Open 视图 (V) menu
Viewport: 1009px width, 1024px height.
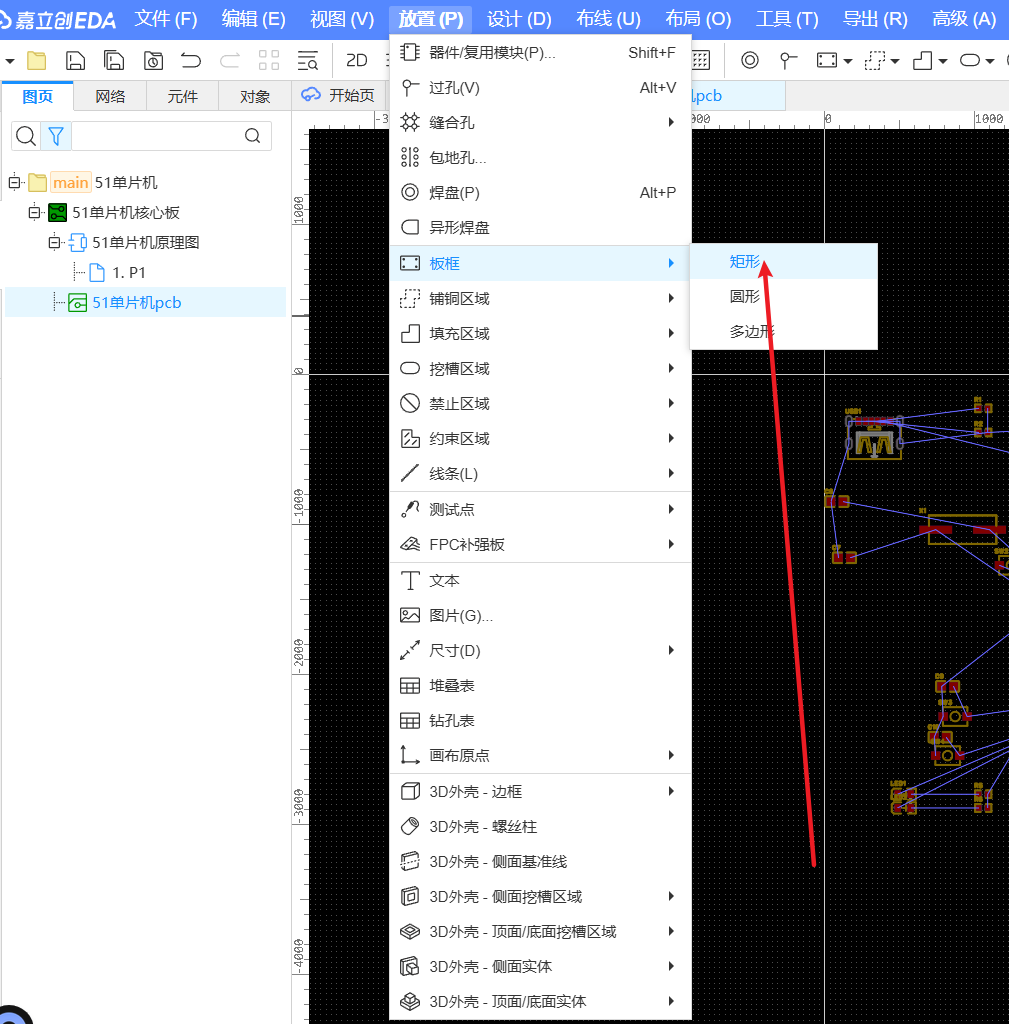(x=342, y=19)
